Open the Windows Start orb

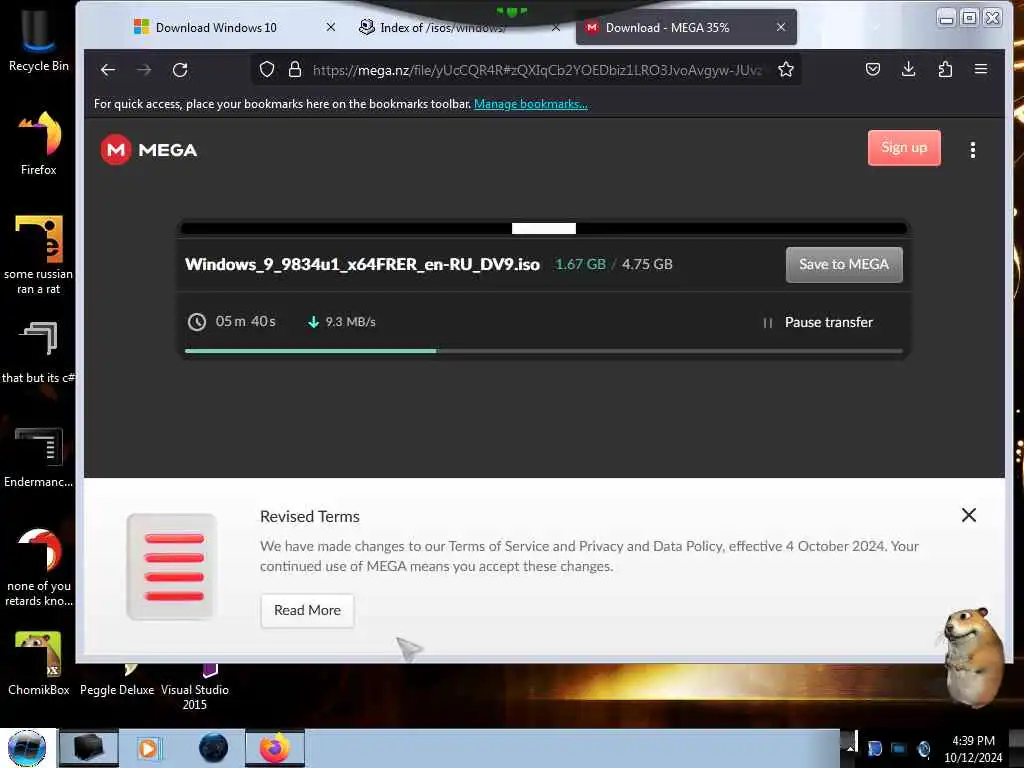(x=27, y=748)
